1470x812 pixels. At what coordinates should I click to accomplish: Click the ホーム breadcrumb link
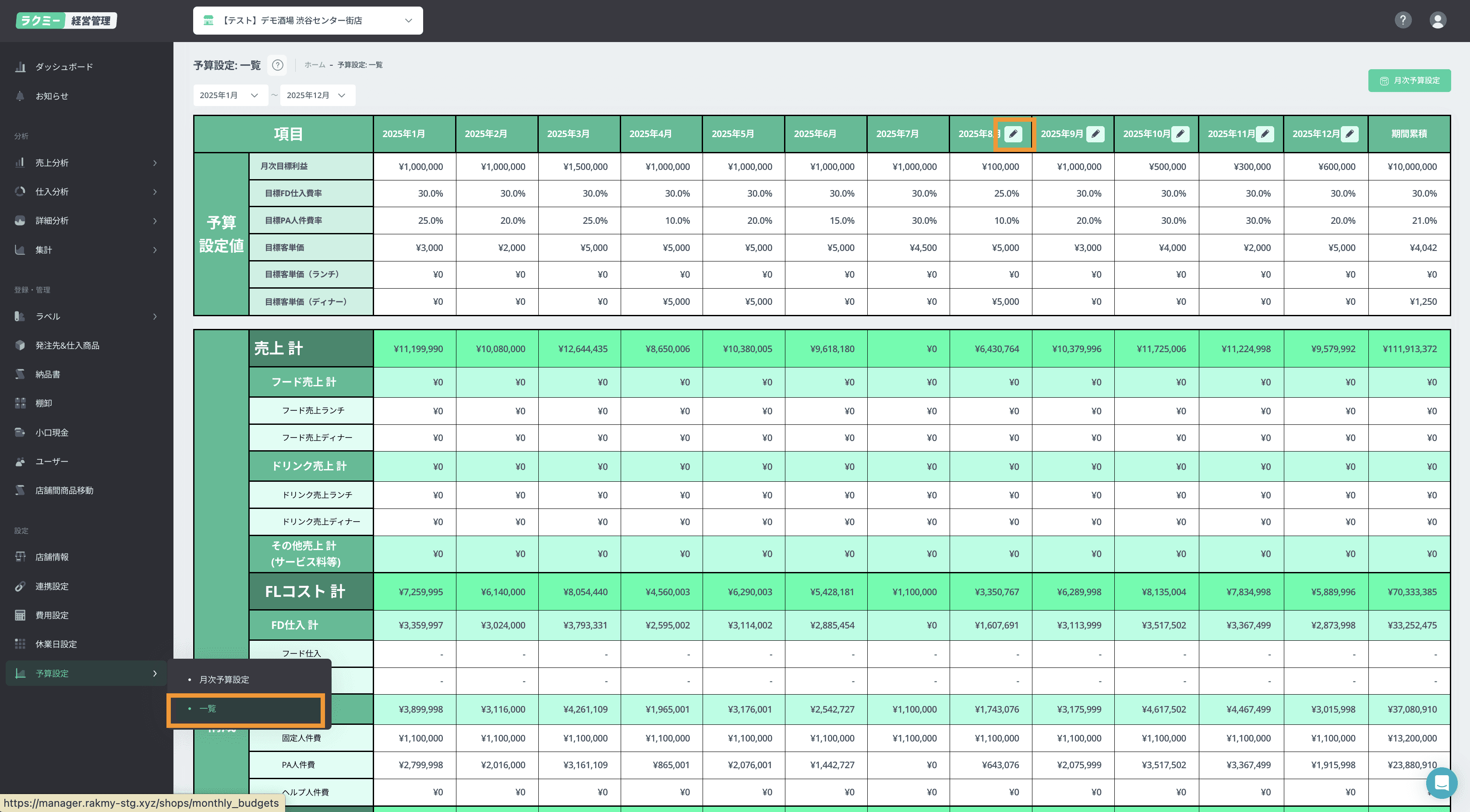[314, 65]
